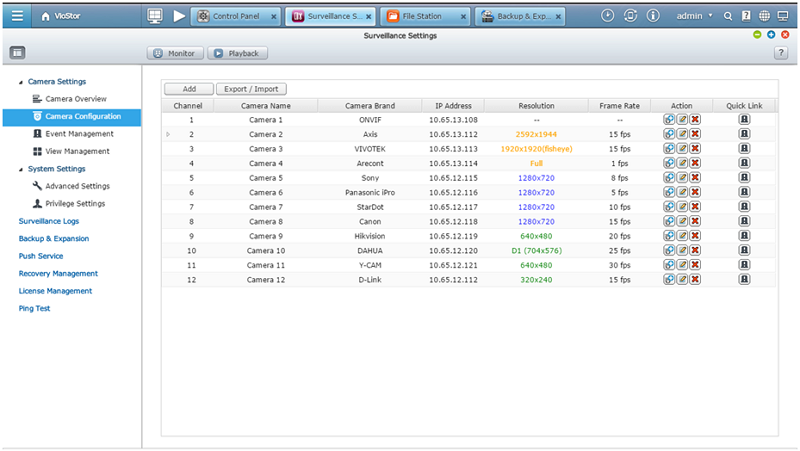This screenshot has height=451, width=800.
Task: Open the admin user dropdown
Action: point(694,16)
